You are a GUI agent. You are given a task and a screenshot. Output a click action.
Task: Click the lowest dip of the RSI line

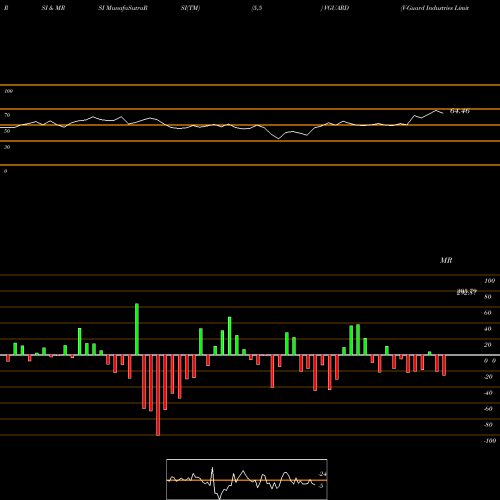pos(279,139)
